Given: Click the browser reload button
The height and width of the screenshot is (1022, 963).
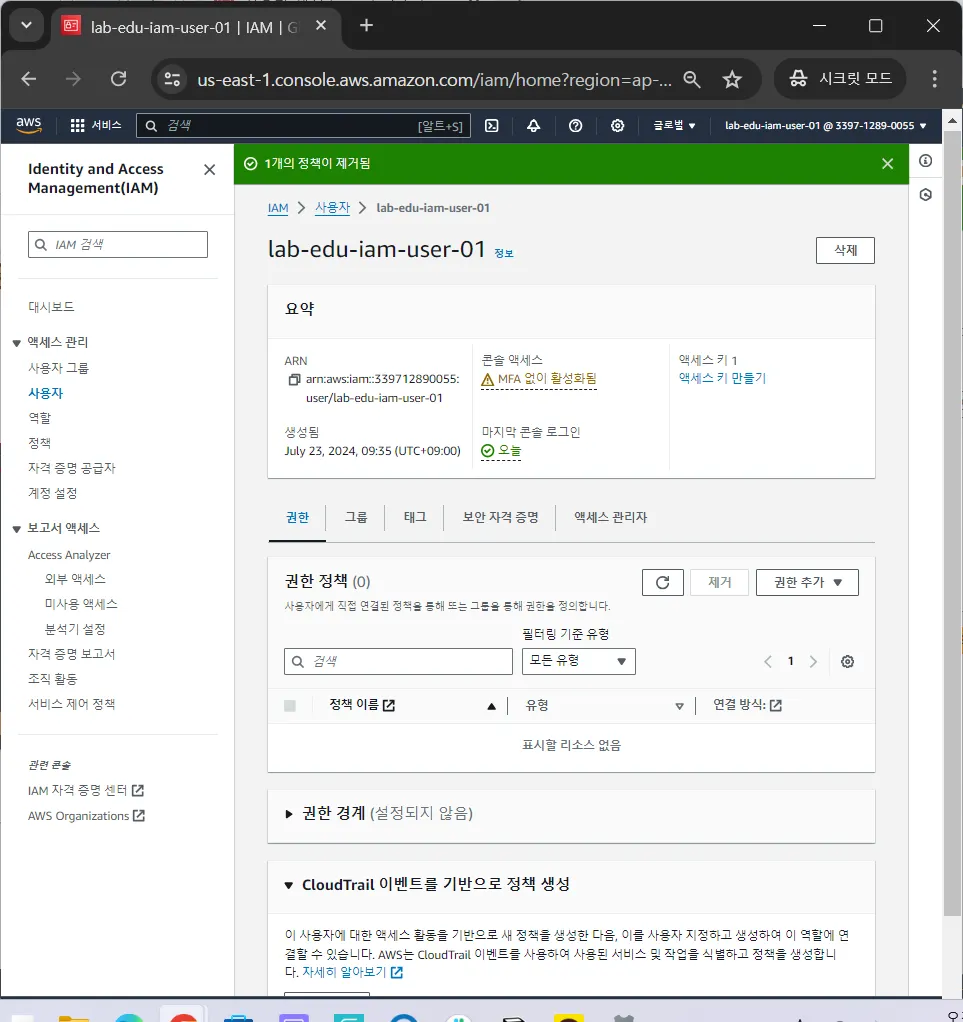Looking at the screenshot, I should pos(119,80).
